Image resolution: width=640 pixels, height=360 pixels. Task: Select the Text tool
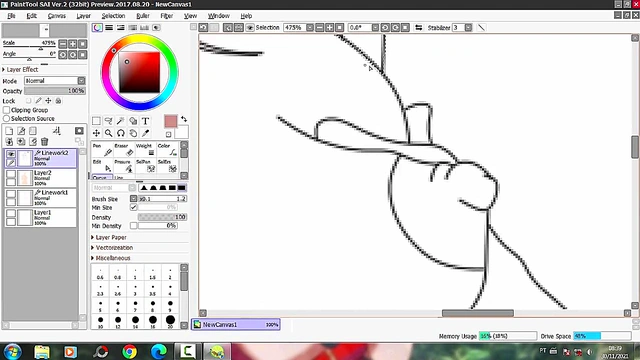click(145, 121)
